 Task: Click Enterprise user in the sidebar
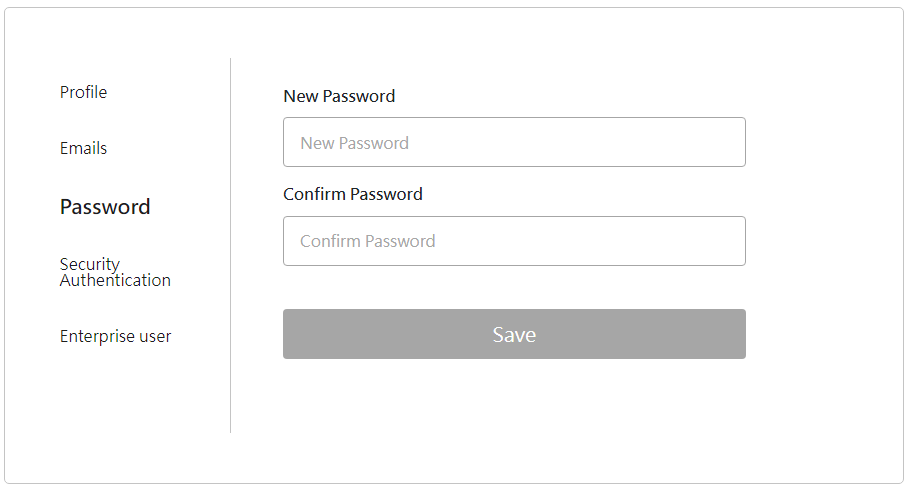(115, 336)
